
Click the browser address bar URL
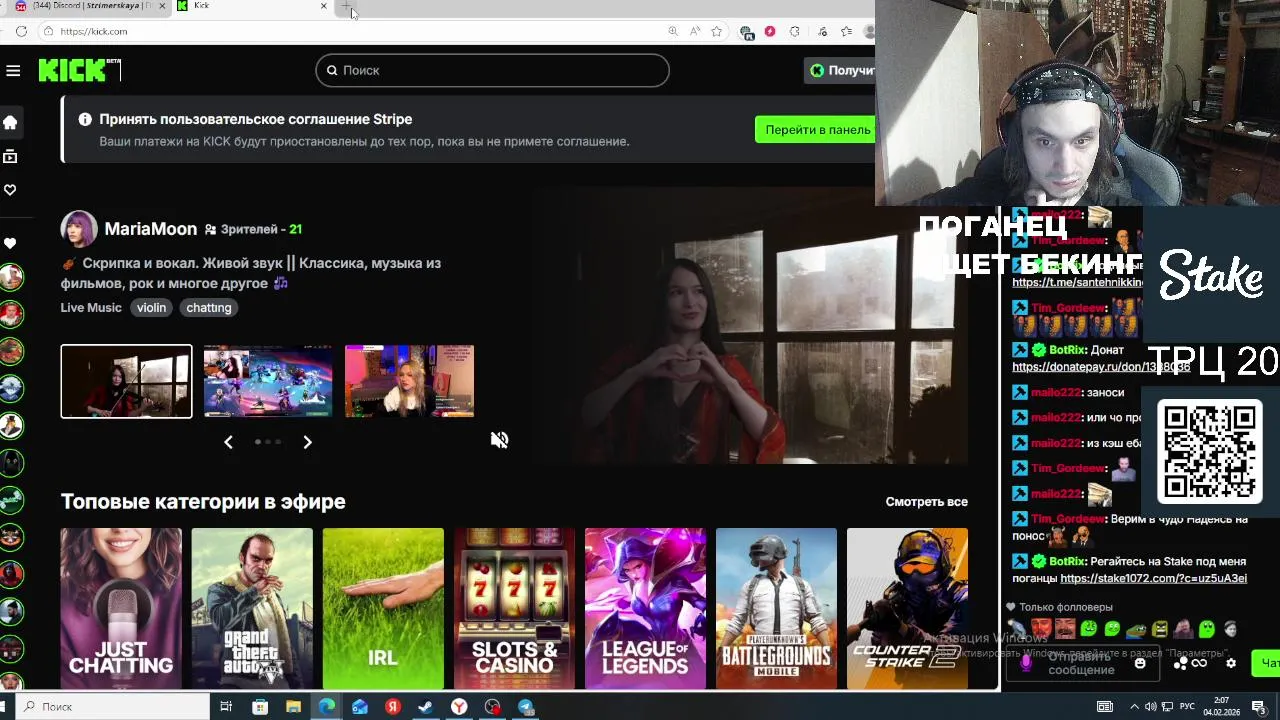point(94,31)
